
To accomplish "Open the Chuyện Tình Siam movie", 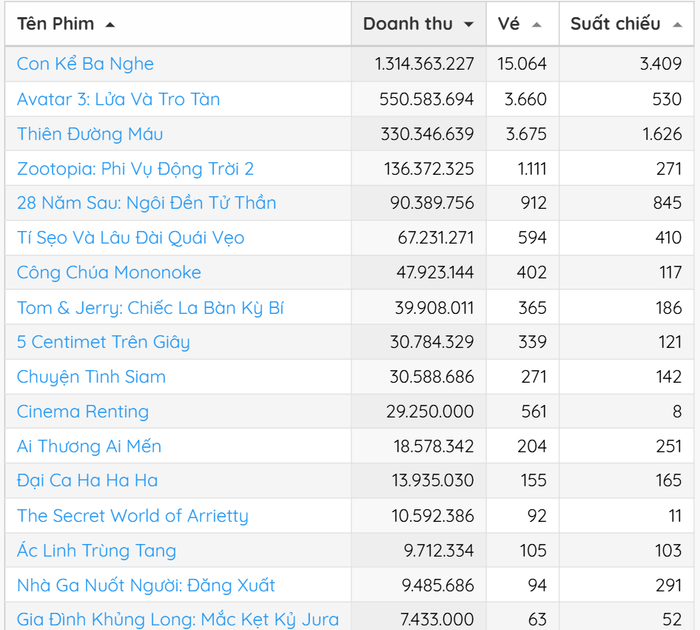I will tap(91, 377).
